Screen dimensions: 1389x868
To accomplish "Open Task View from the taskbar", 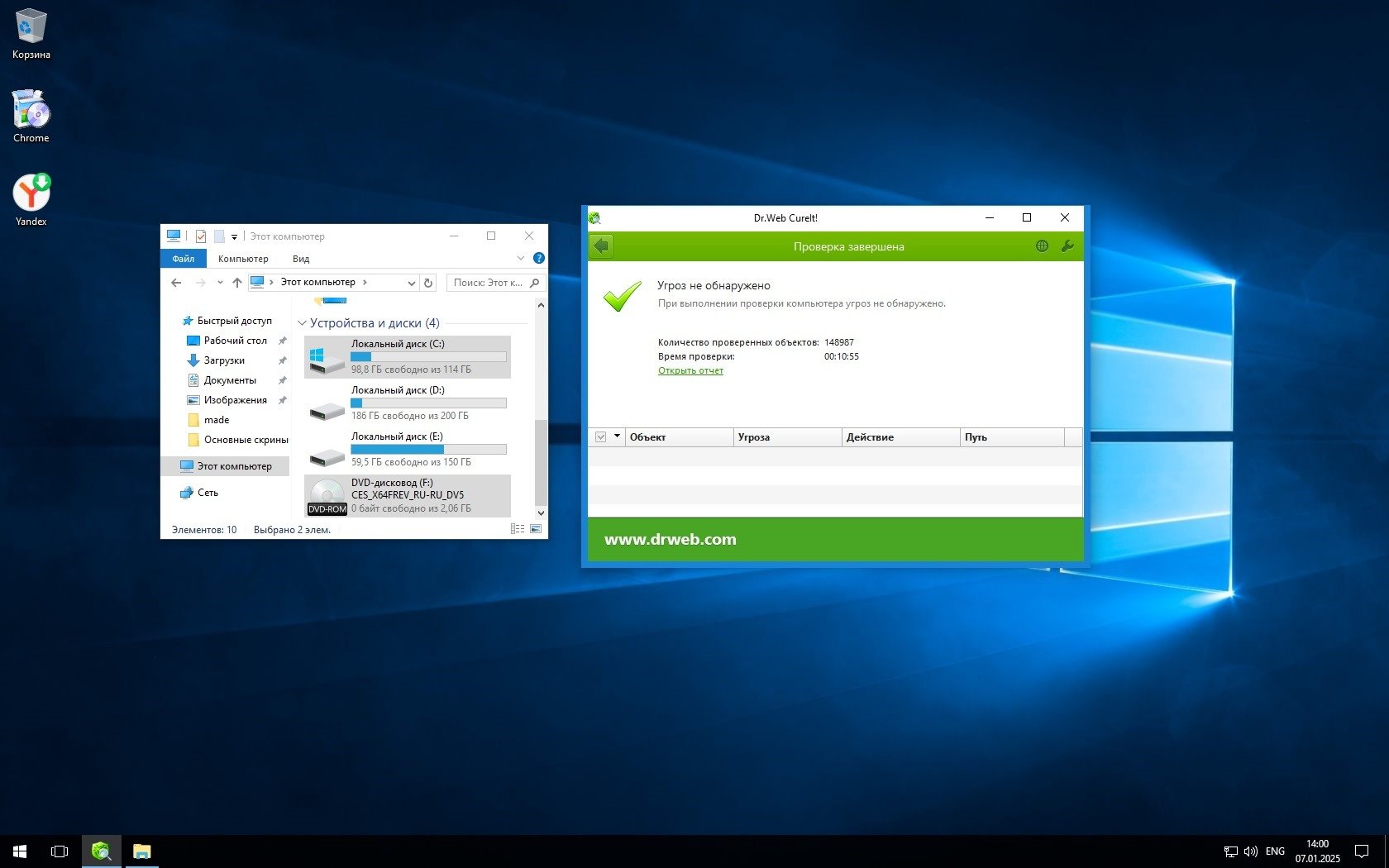I will click(x=60, y=851).
